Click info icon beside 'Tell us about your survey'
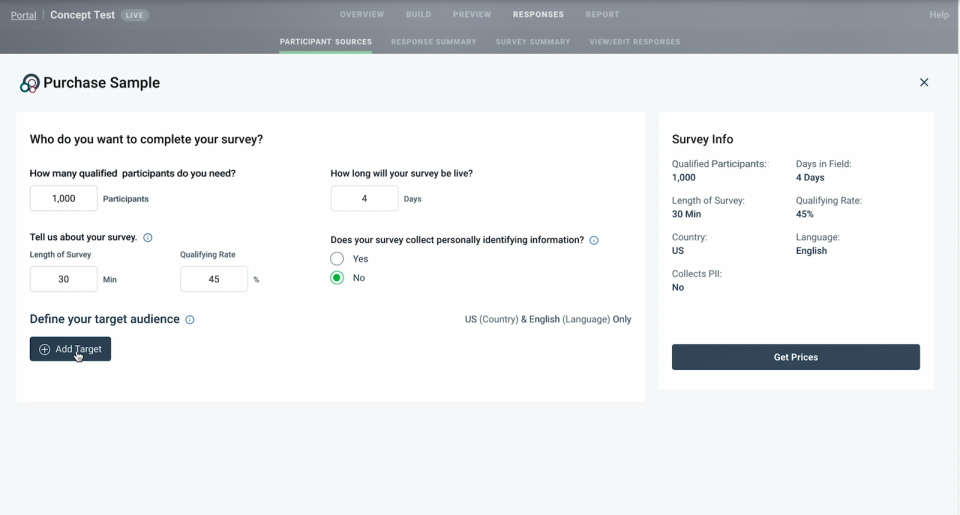Viewport: 960px width, 515px height. click(x=148, y=238)
